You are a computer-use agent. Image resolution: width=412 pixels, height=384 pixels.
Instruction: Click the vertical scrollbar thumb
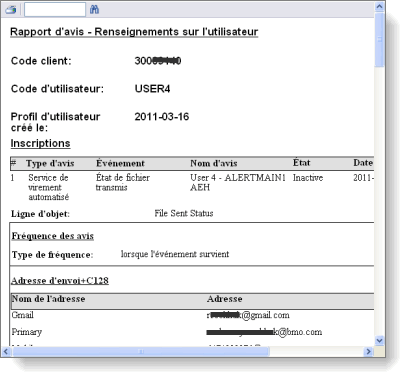tap(379, 40)
